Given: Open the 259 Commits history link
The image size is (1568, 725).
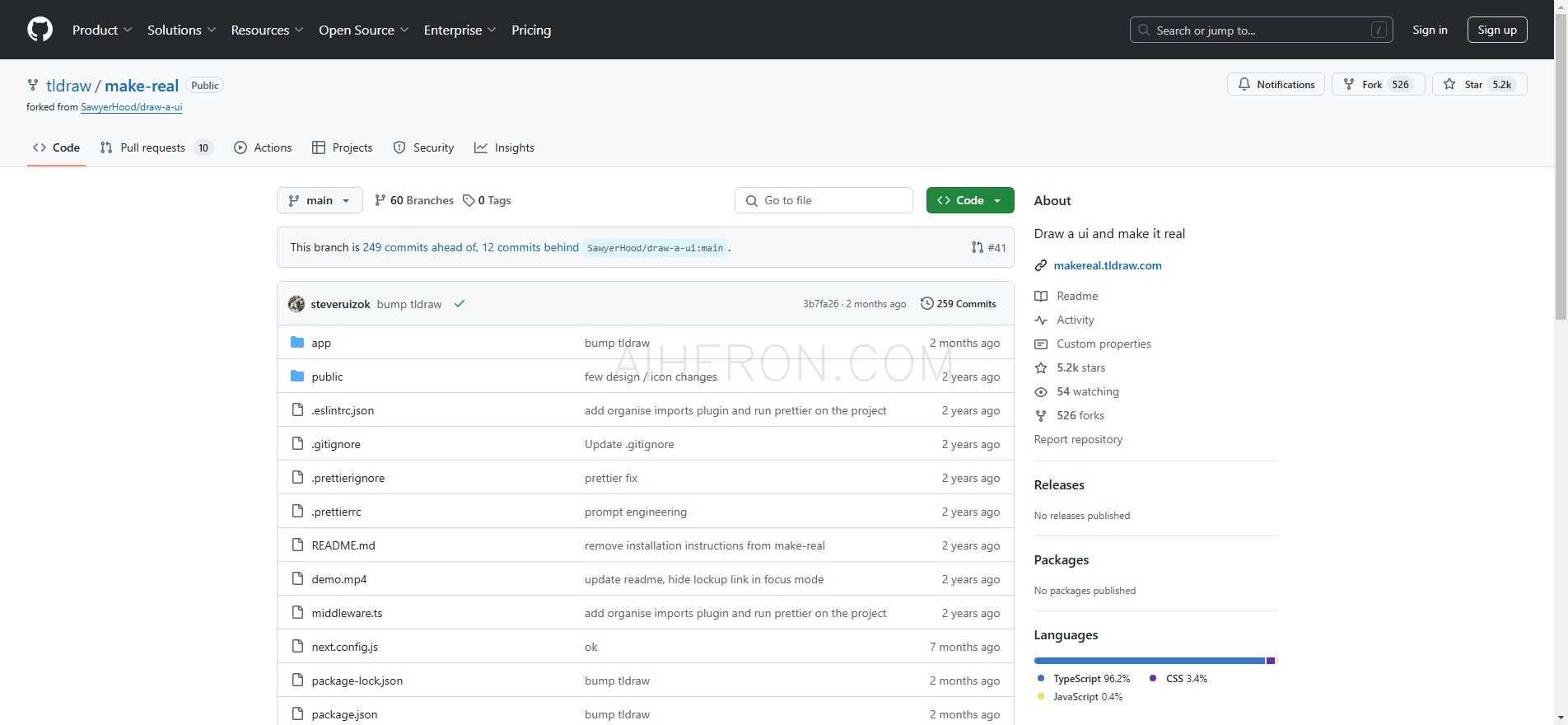Looking at the screenshot, I should coord(958,304).
